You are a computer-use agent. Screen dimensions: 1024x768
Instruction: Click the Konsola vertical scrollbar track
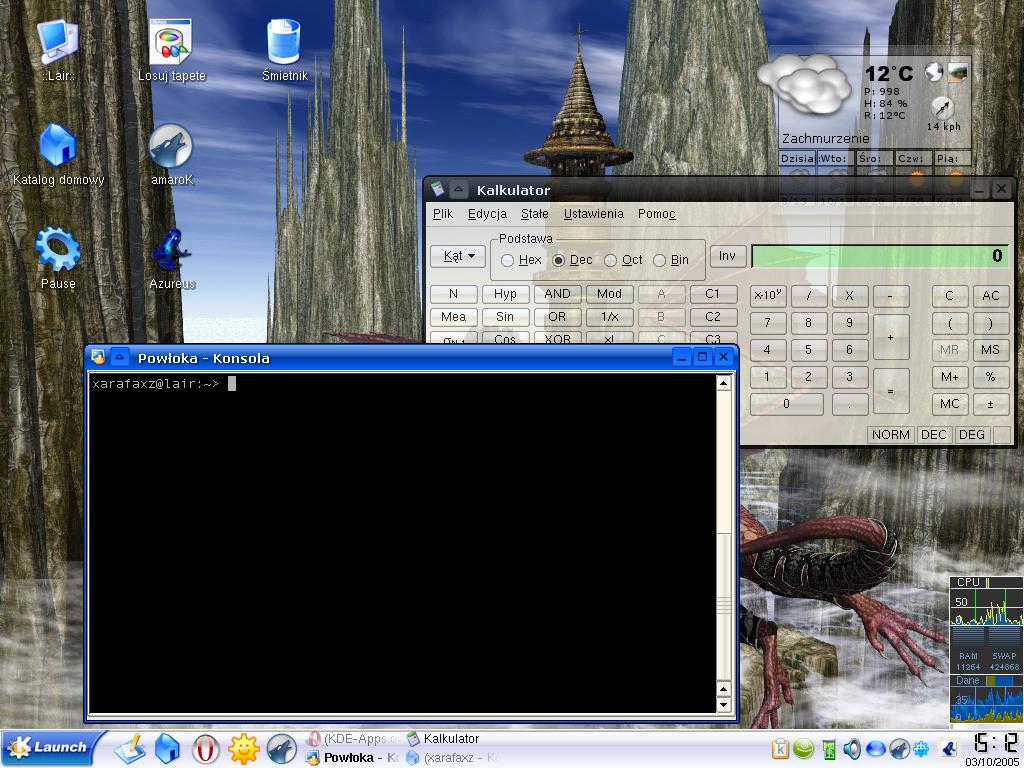(724, 536)
